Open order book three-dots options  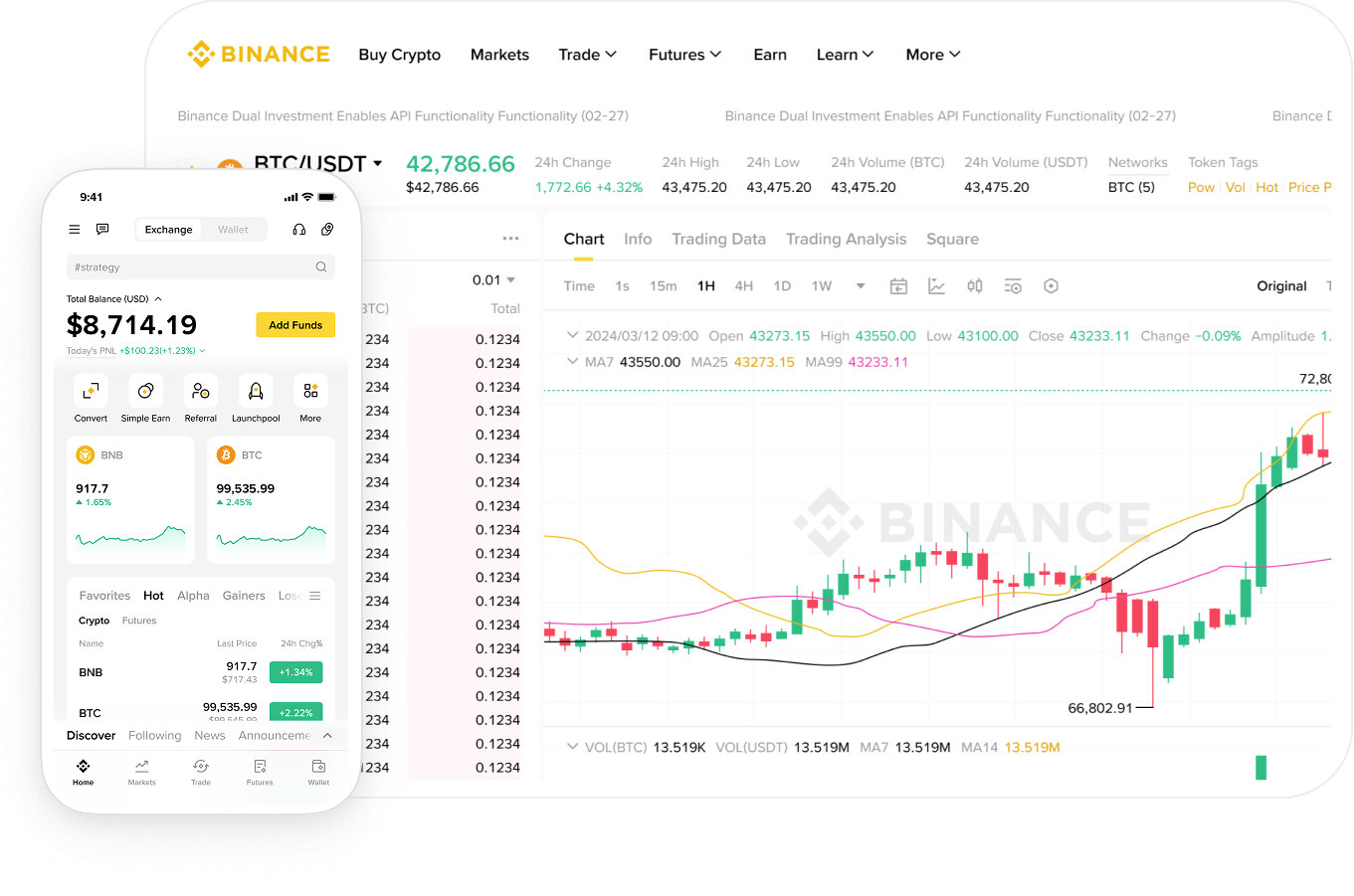pos(511,239)
